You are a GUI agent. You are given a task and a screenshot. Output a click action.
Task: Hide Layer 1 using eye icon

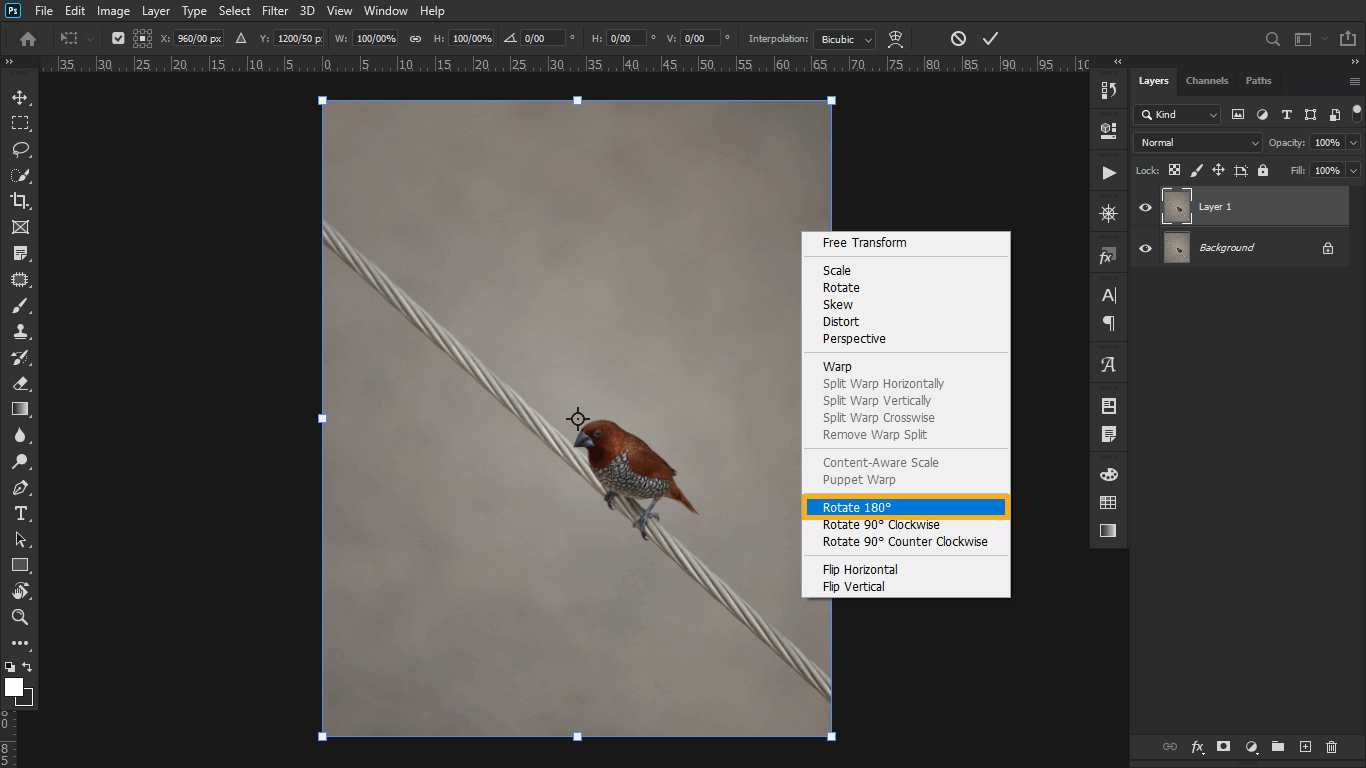point(1145,207)
